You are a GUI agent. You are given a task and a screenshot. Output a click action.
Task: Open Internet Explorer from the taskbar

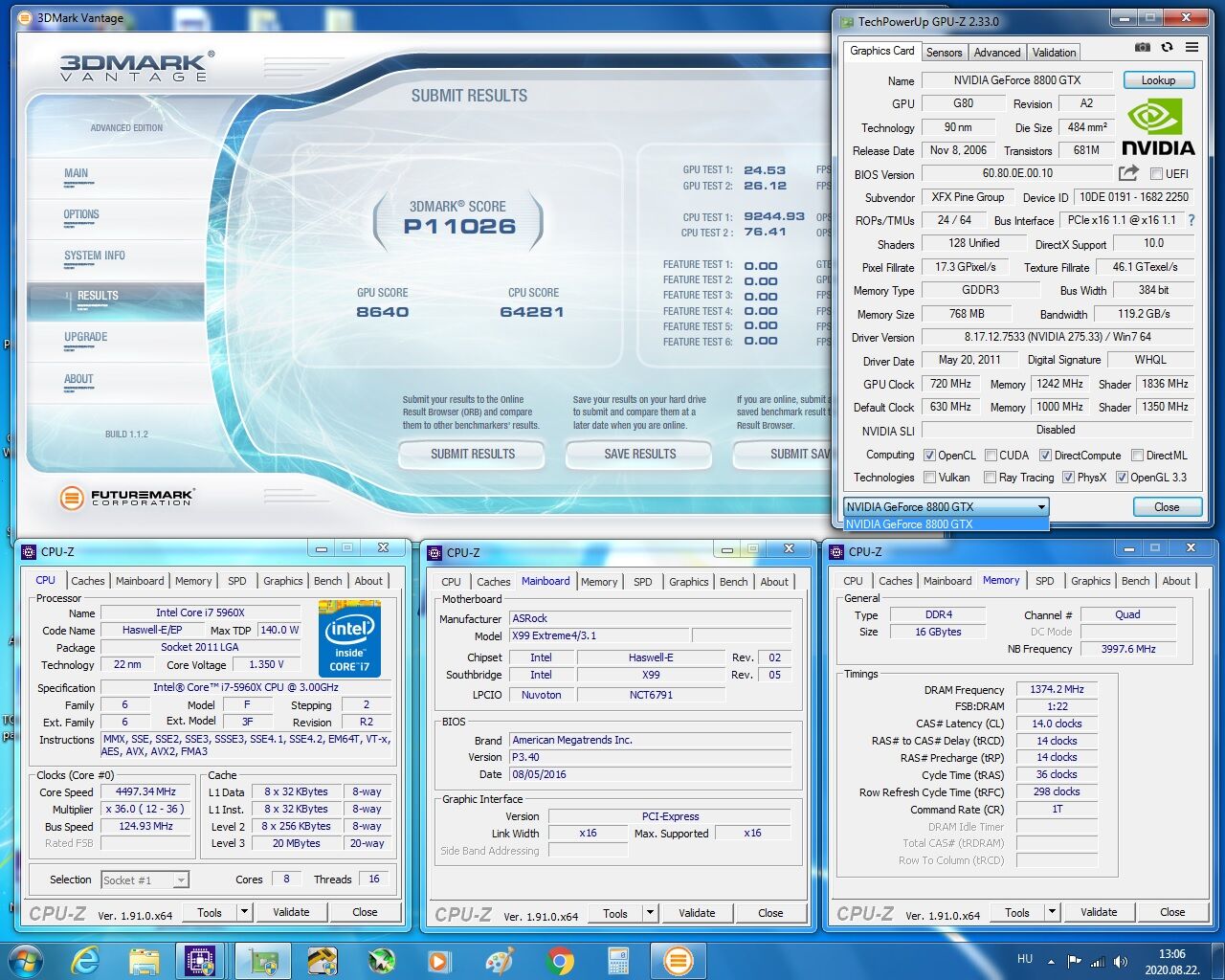[86, 960]
